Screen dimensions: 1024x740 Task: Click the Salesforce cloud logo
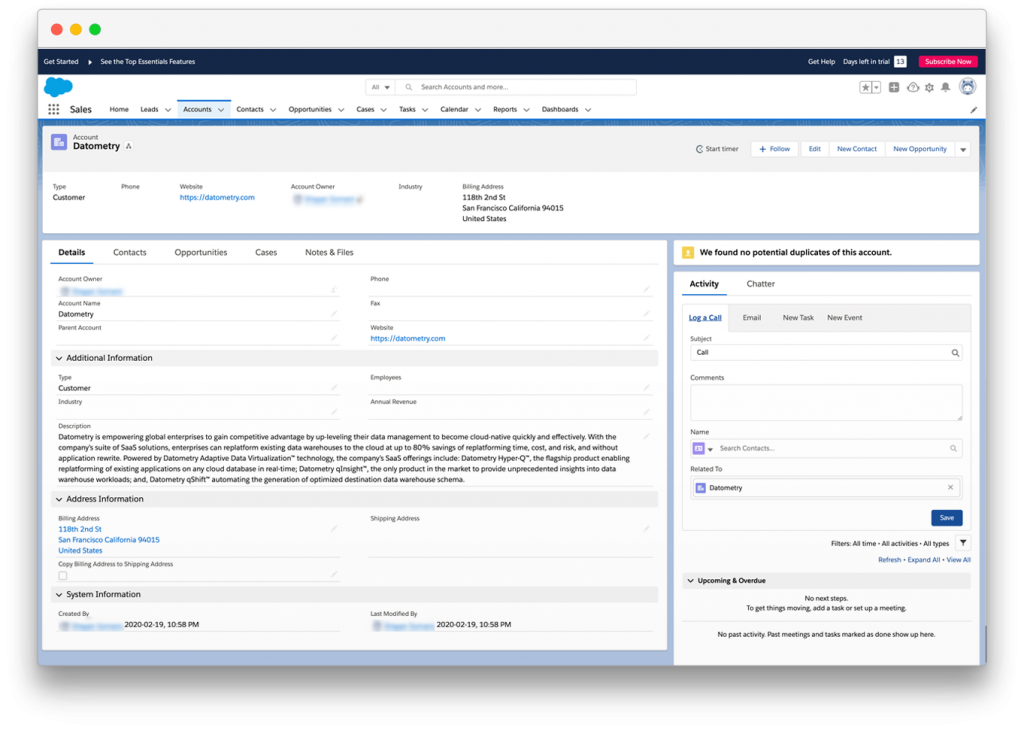click(x=58, y=87)
